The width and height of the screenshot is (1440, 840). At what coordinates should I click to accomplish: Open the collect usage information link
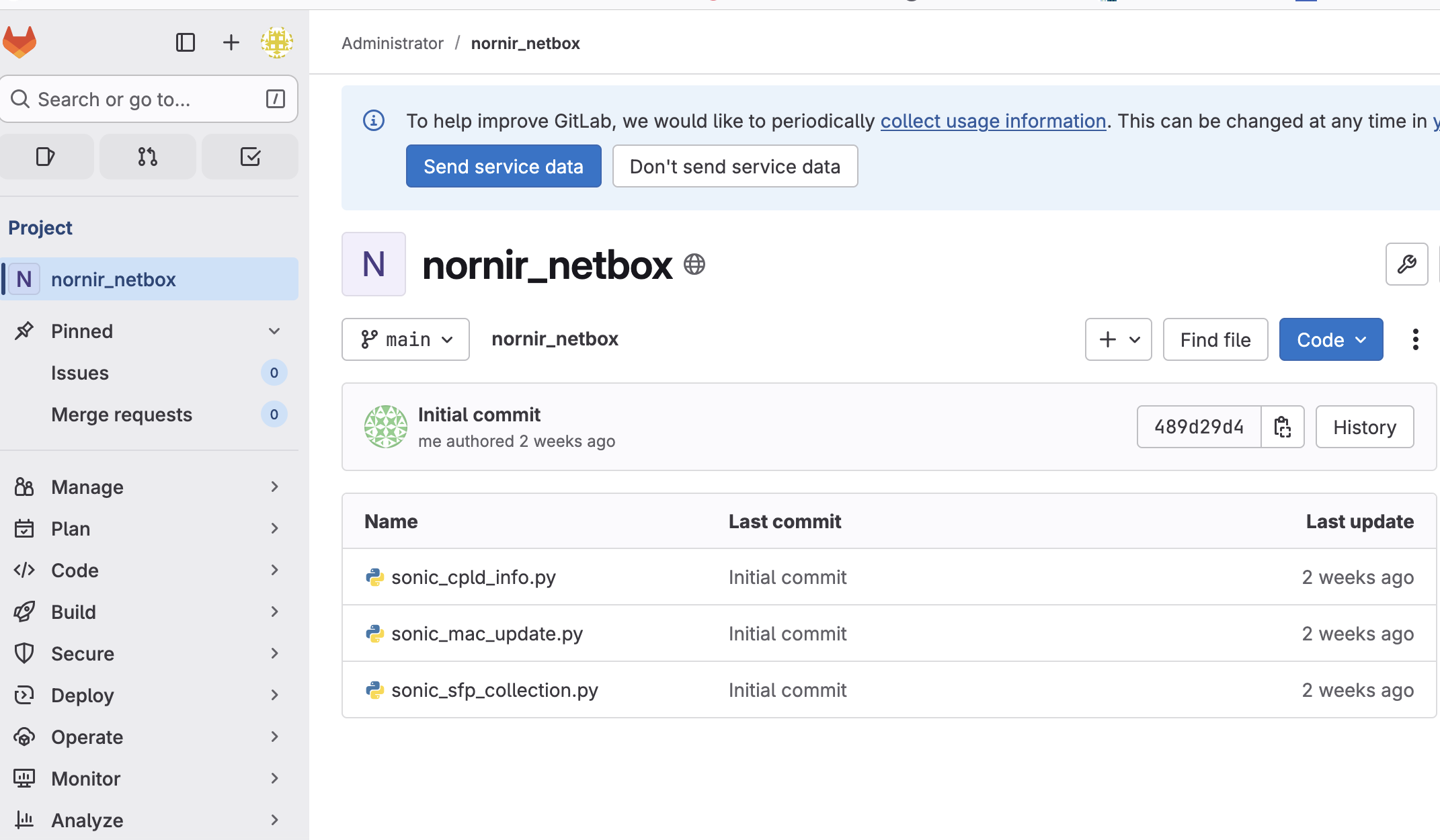(993, 121)
